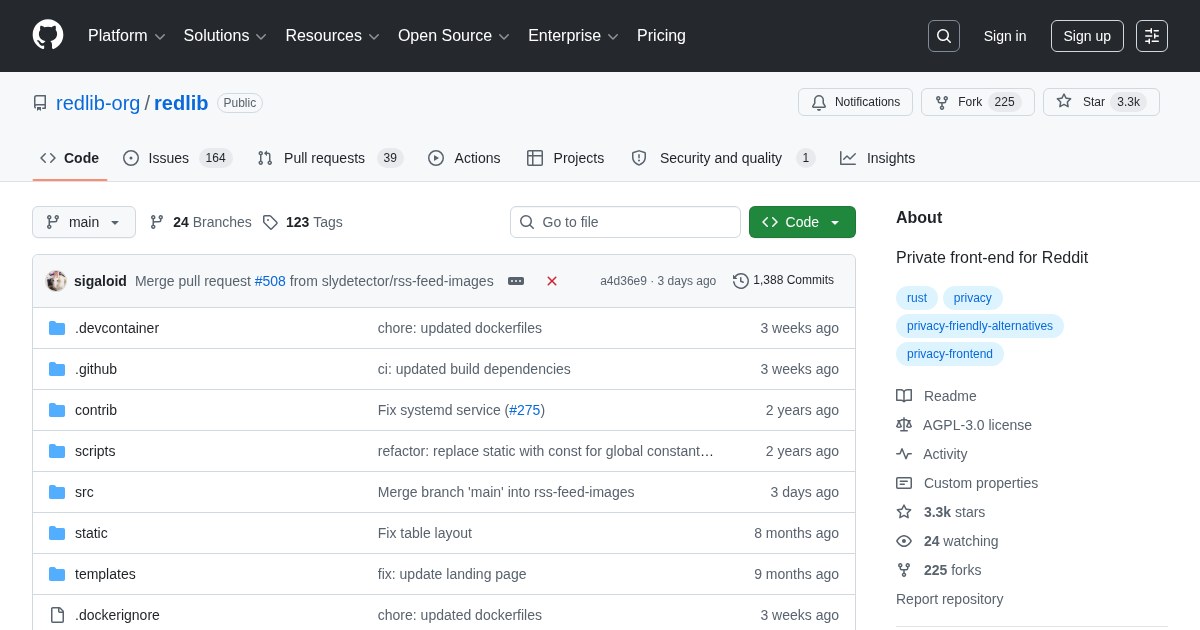Open the appearance settings sliders icon
The image size is (1200, 630).
pyautogui.click(x=1152, y=36)
